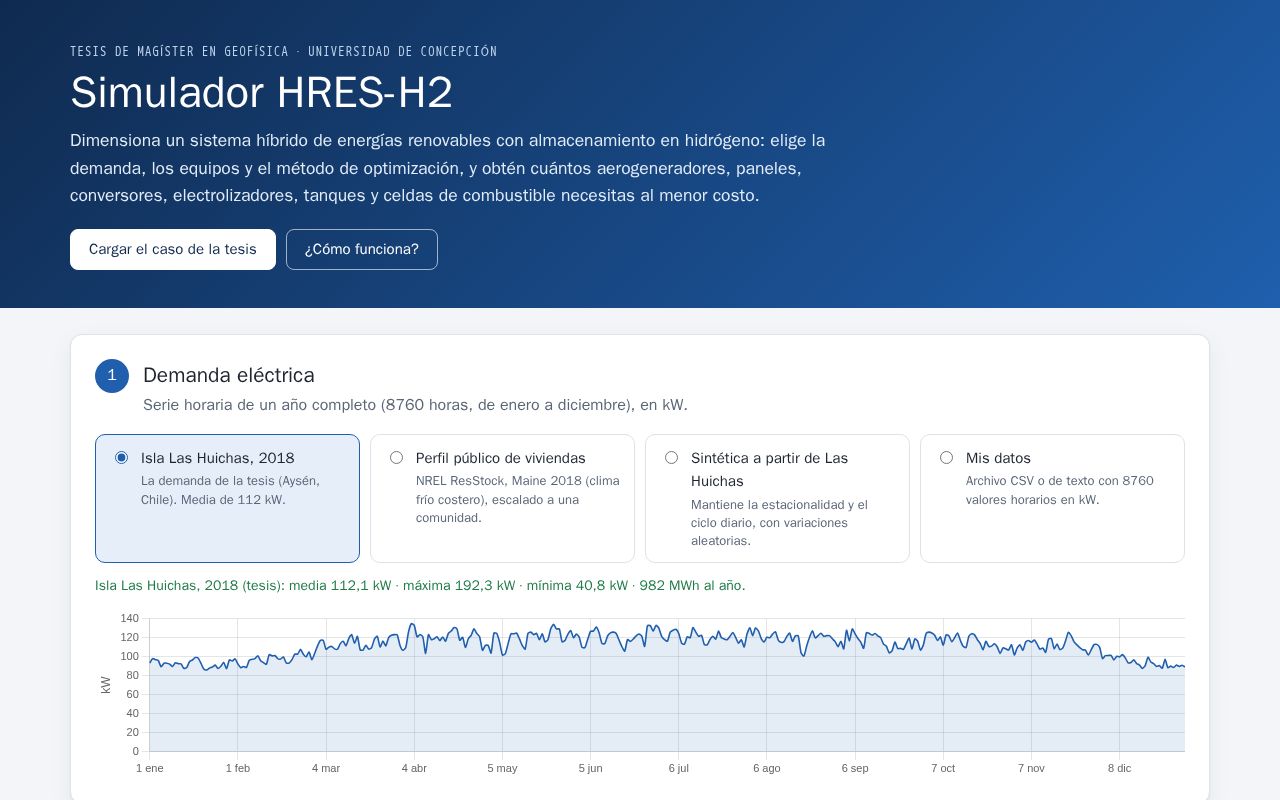1280x800 pixels.
Task: Click the 'Archivo CSV o de texto' description
Action: (x=1060, y=490)
